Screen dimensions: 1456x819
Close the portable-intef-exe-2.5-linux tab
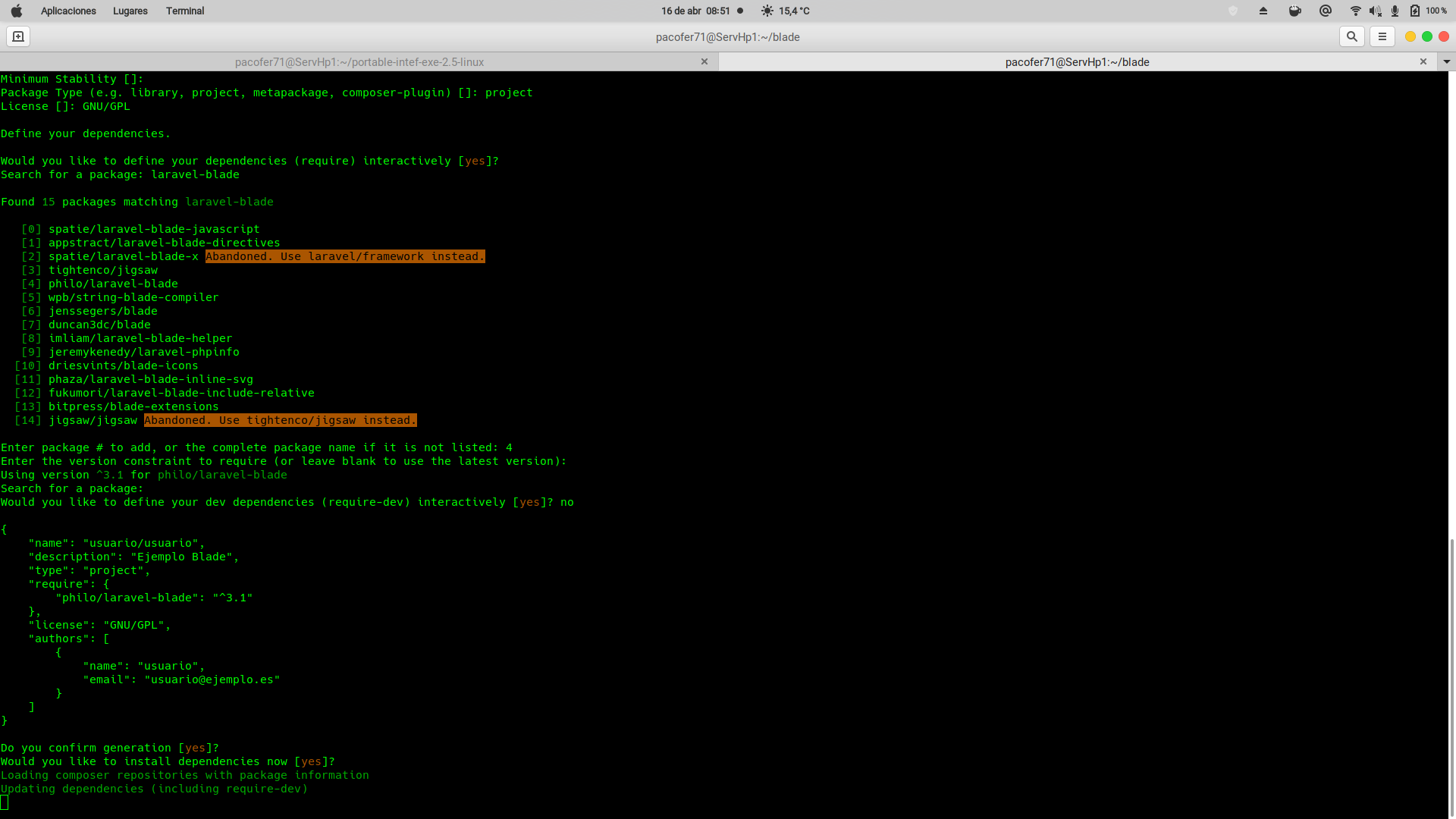[704, 61]
